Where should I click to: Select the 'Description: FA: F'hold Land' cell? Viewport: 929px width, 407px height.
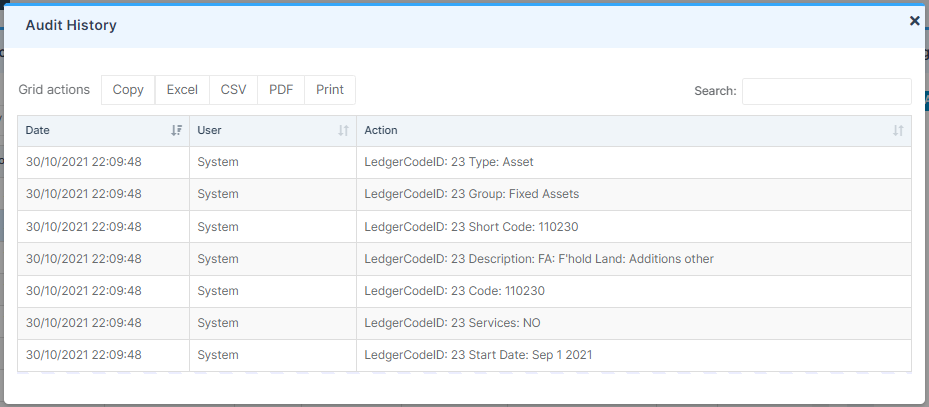634,259
